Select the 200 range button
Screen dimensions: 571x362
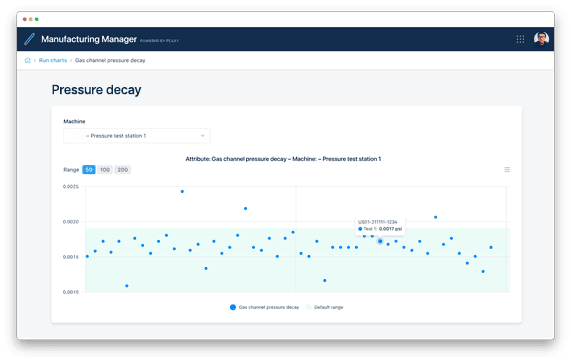pyautogui.click(x=123, y=170)
